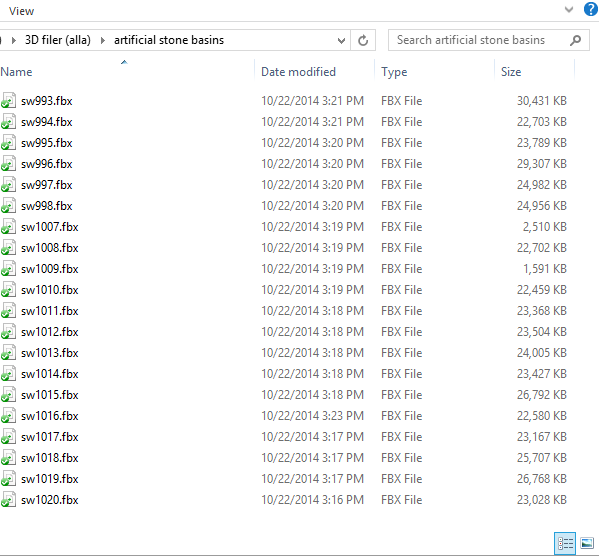The width and height of the screenshot is (599, 556).
Task: Click file name sw1007.fbx
Action: (x=50, y=227)
